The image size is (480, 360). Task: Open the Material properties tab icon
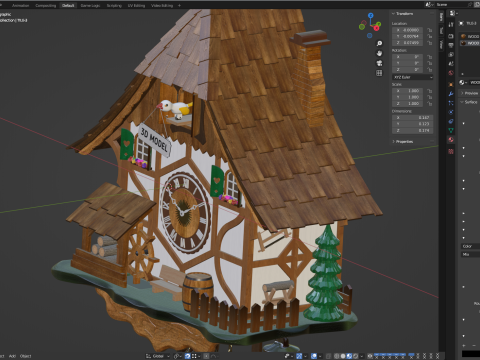coord(451,140)
